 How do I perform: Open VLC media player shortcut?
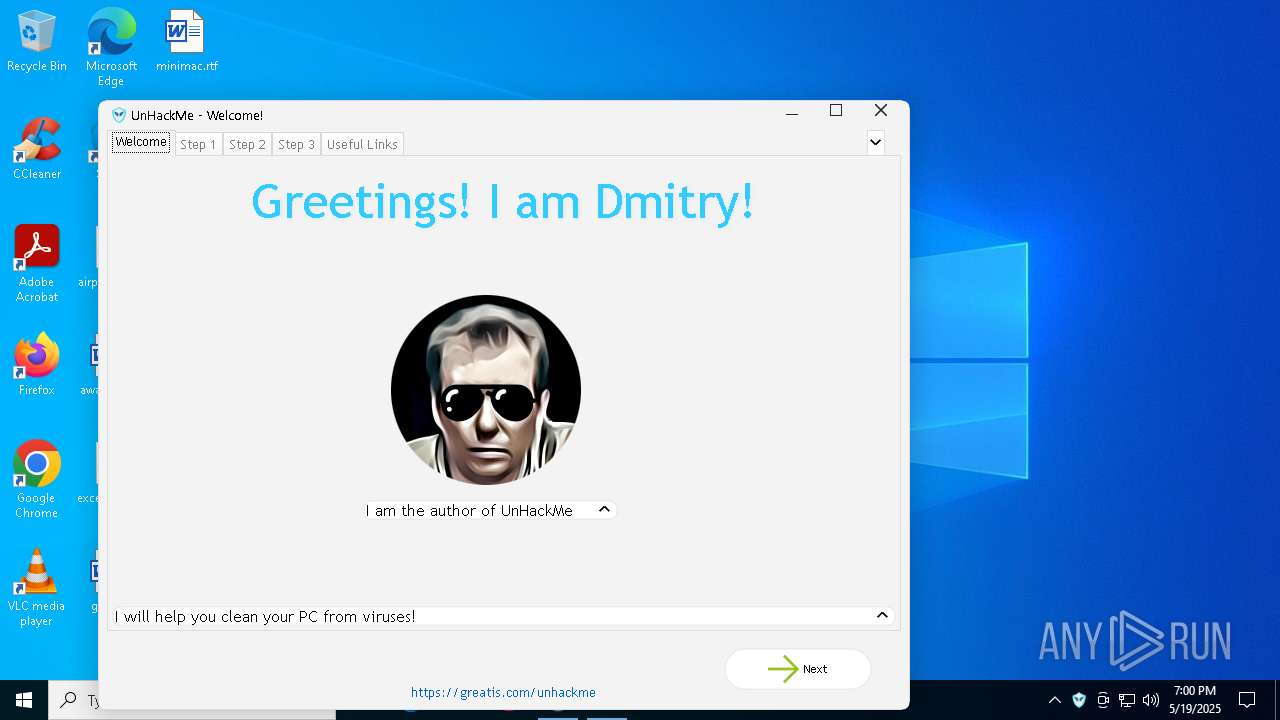click(37, 588)
